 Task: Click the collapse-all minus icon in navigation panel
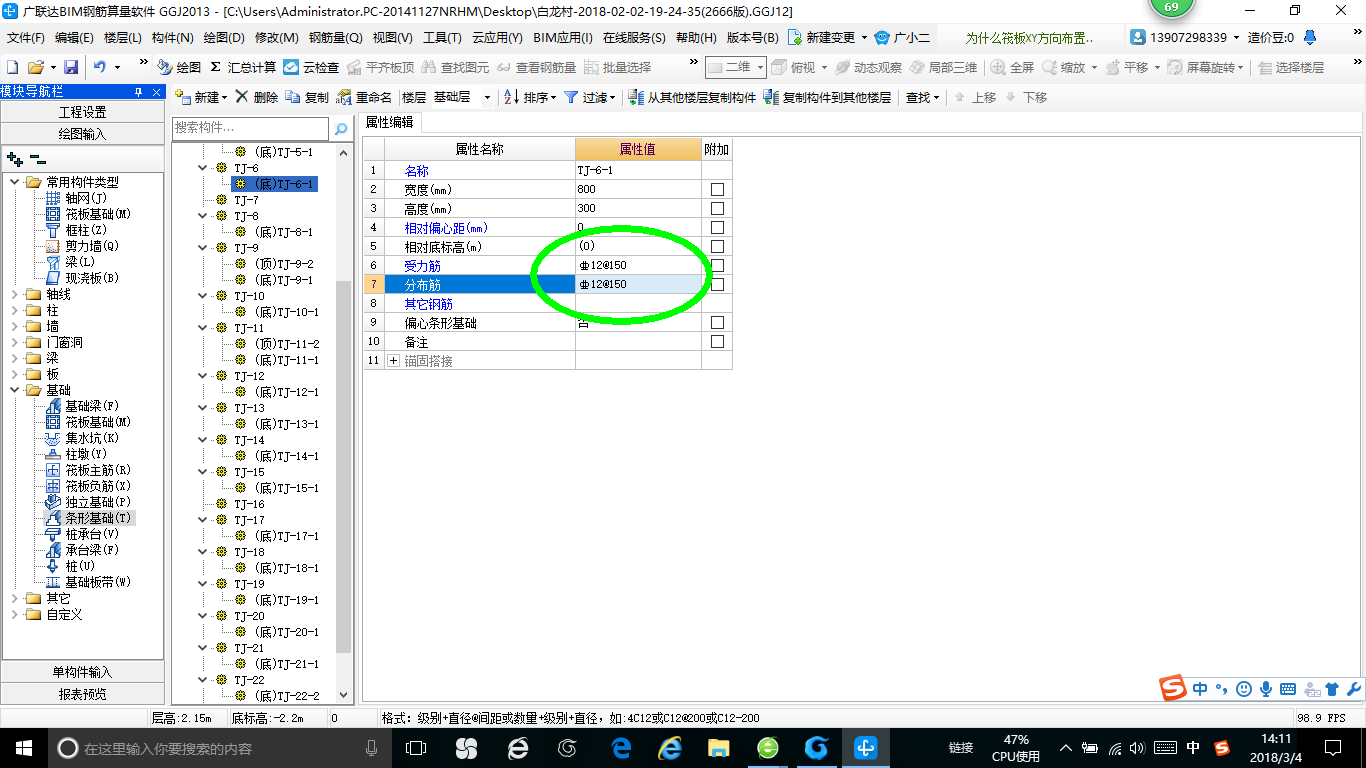pyautogui.click(x=38, y=158)
